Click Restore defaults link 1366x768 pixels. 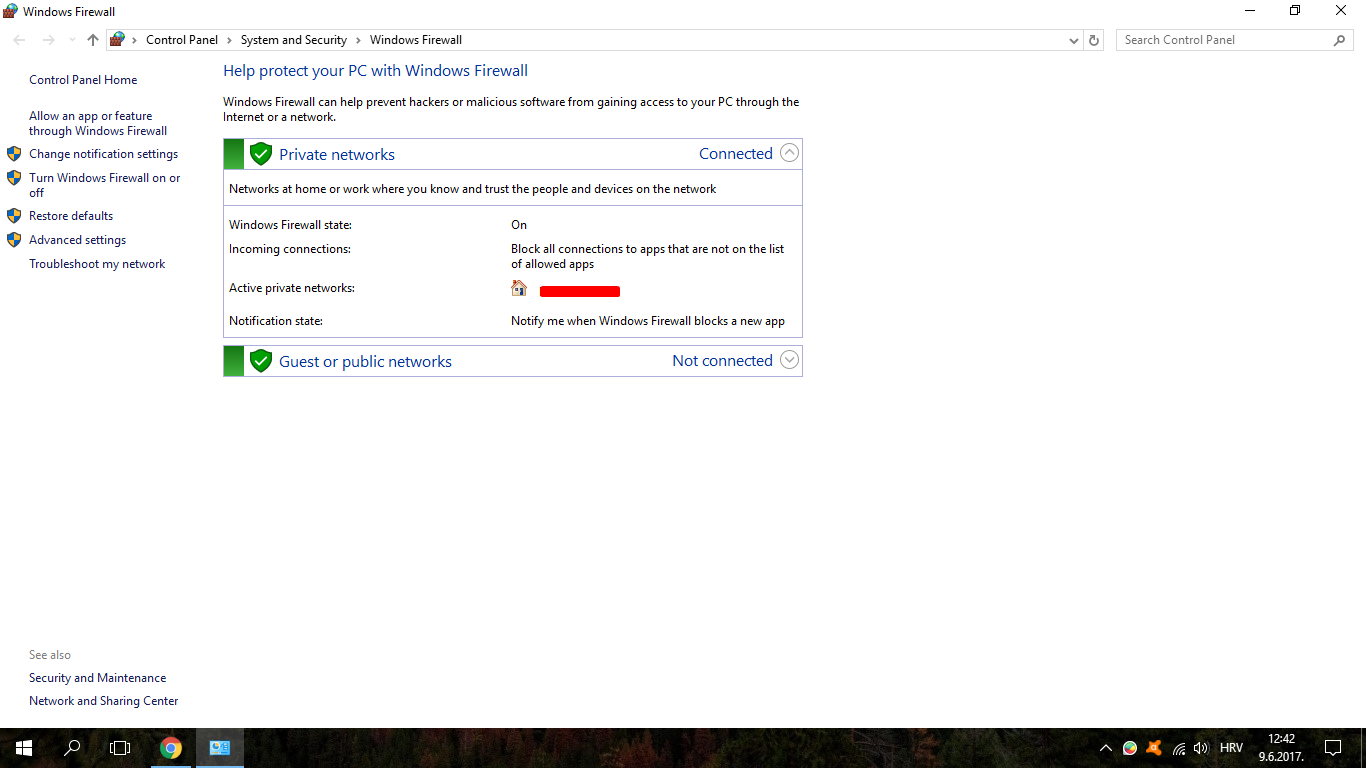click(x=71, y=216)
